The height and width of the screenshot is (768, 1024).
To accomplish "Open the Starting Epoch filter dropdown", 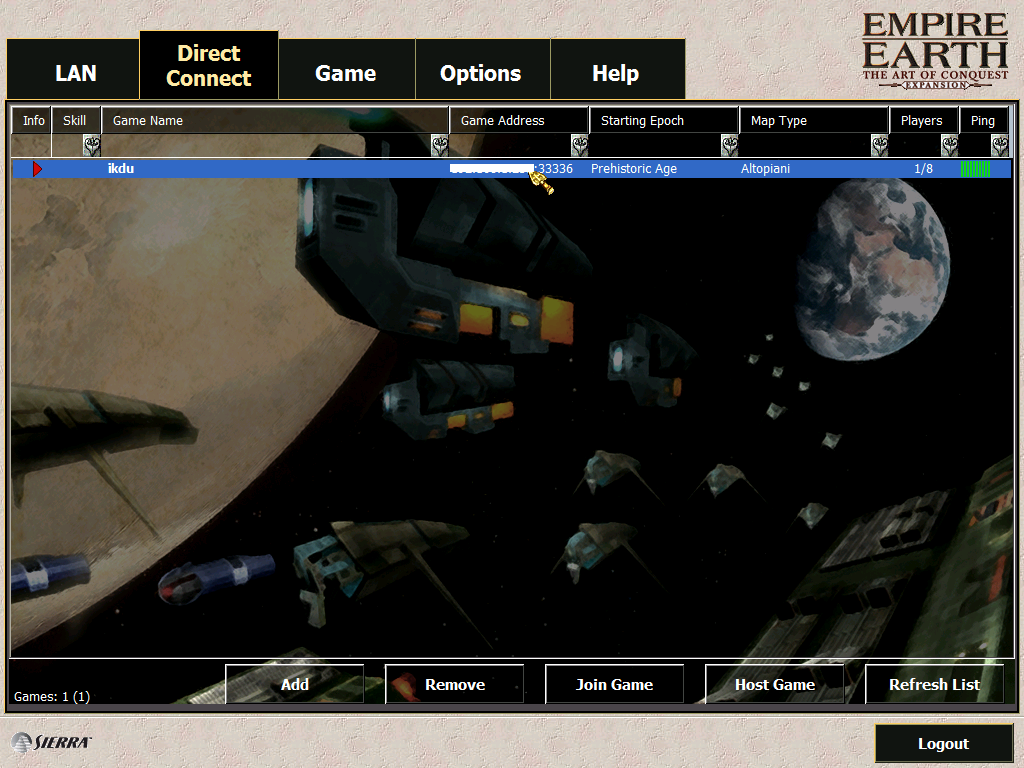I will [x=729, y=146].
